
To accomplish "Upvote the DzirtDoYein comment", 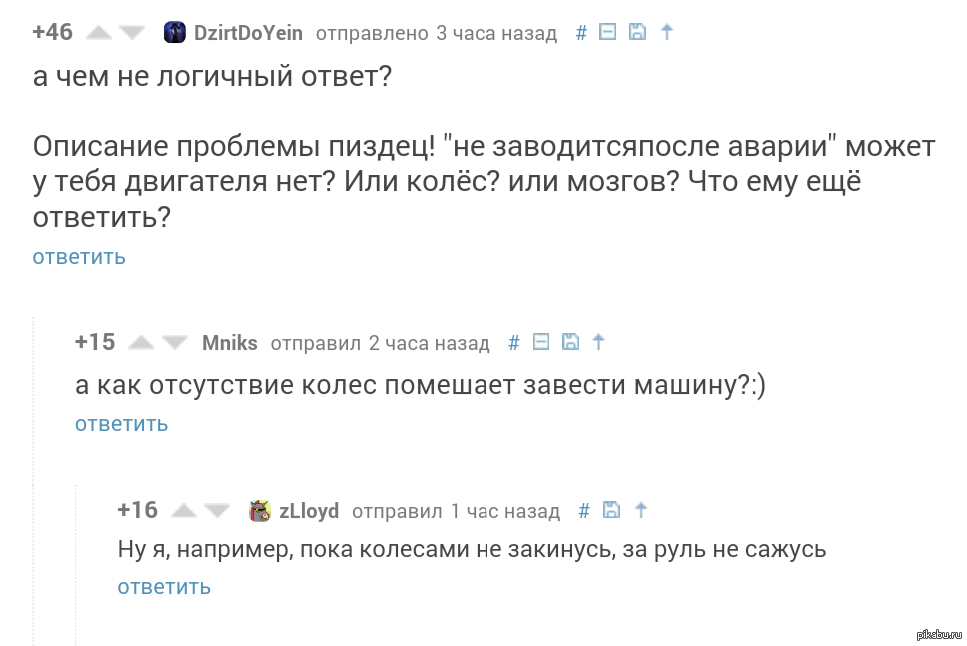I will (x=99, y=32).
